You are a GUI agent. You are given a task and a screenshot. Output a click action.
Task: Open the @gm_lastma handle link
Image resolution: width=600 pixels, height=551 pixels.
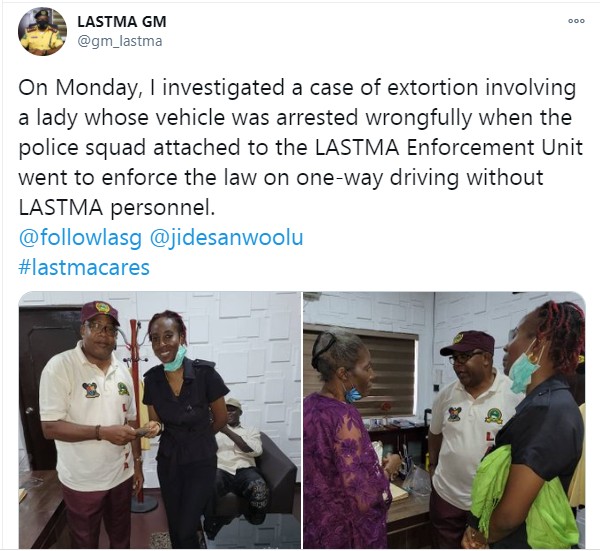[120, 41]
